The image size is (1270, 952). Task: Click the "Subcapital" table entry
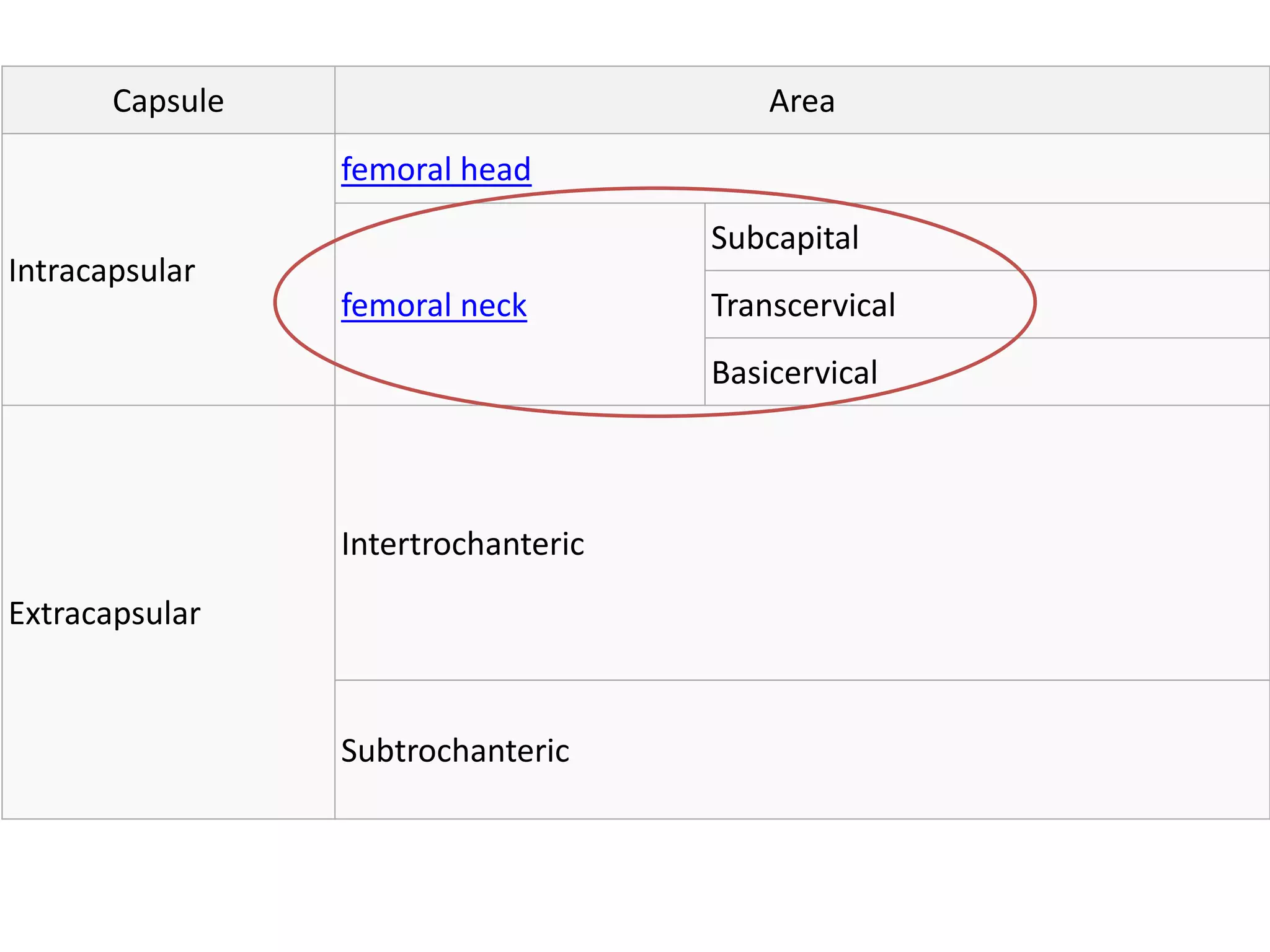click(784, 238)
